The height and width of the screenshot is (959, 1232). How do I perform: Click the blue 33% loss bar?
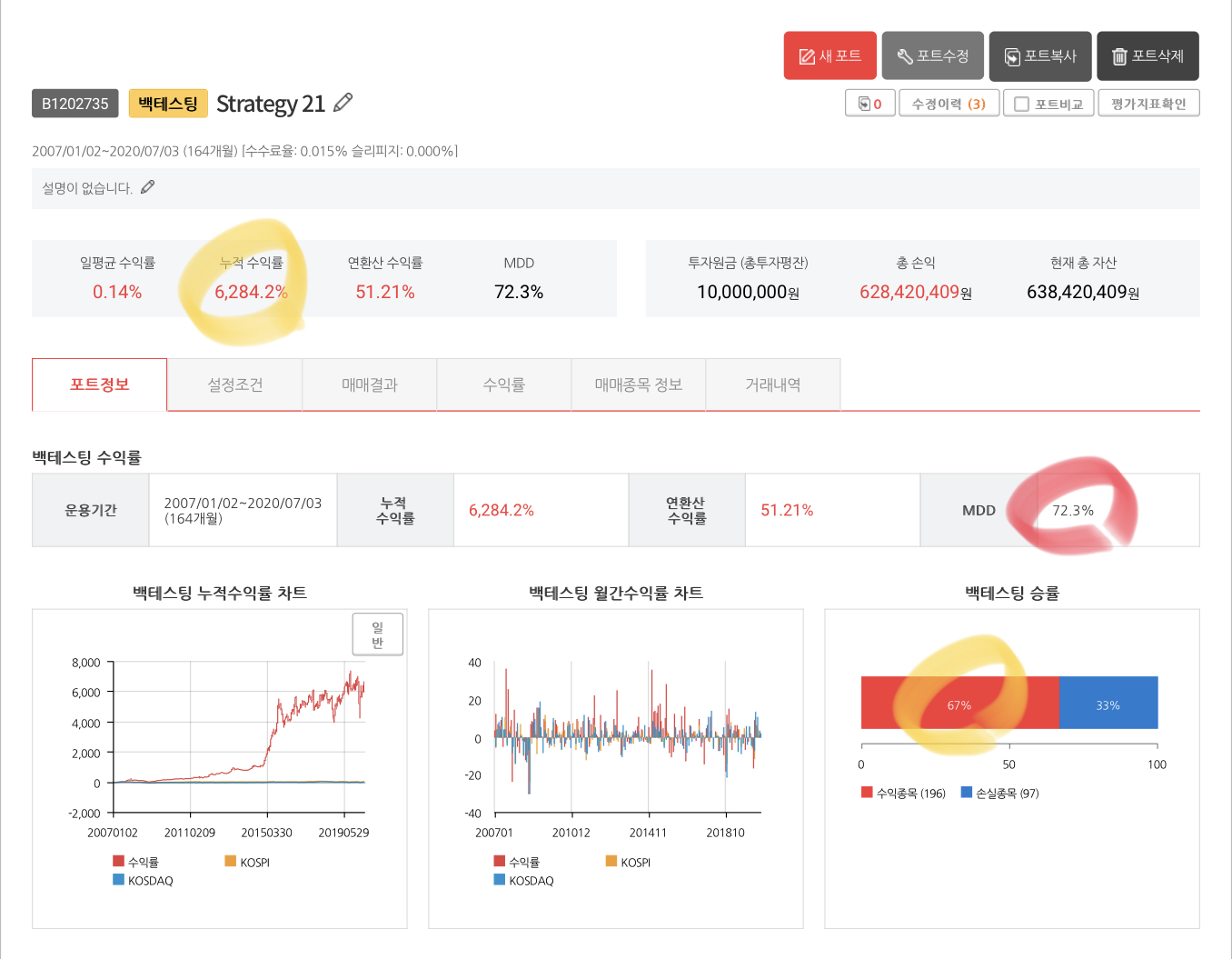(x=1108, y=703)
